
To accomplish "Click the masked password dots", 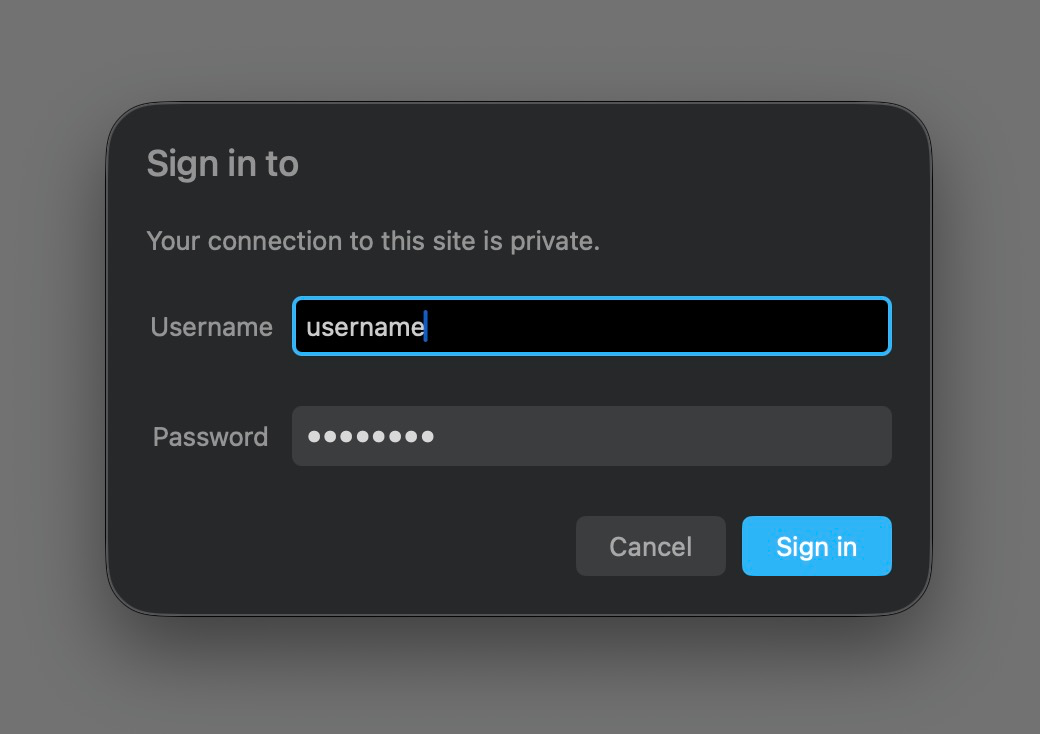I will click(371, 436).
